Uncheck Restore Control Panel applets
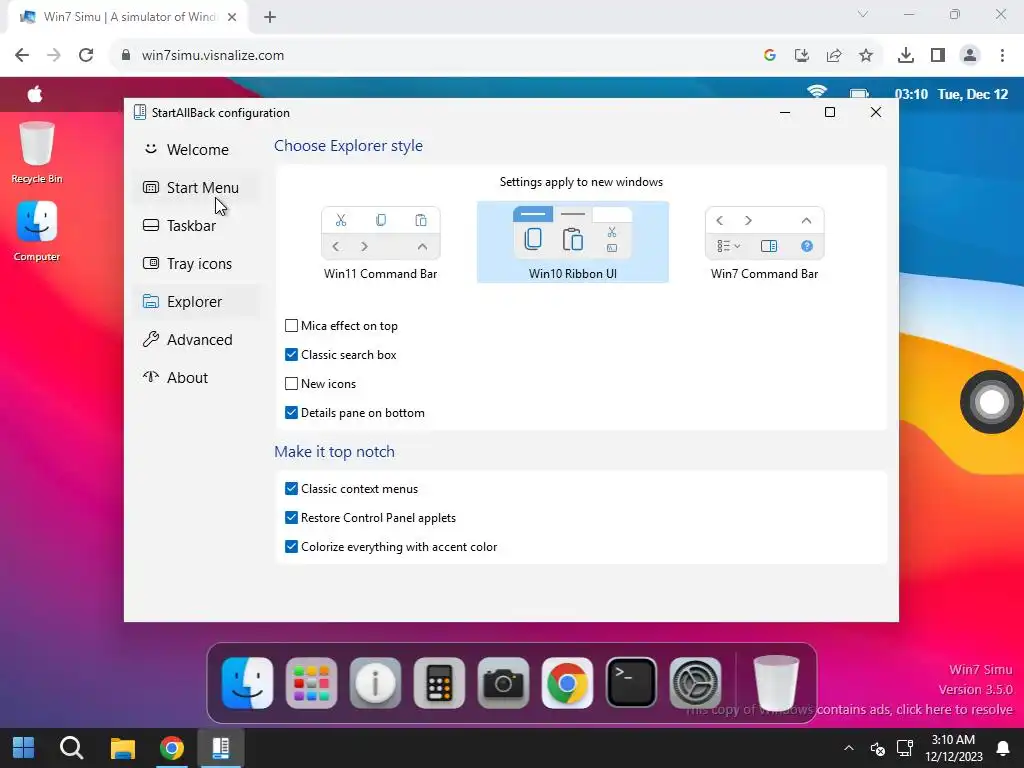Viewport: 1024px width, 768px height. pos(291,518)
